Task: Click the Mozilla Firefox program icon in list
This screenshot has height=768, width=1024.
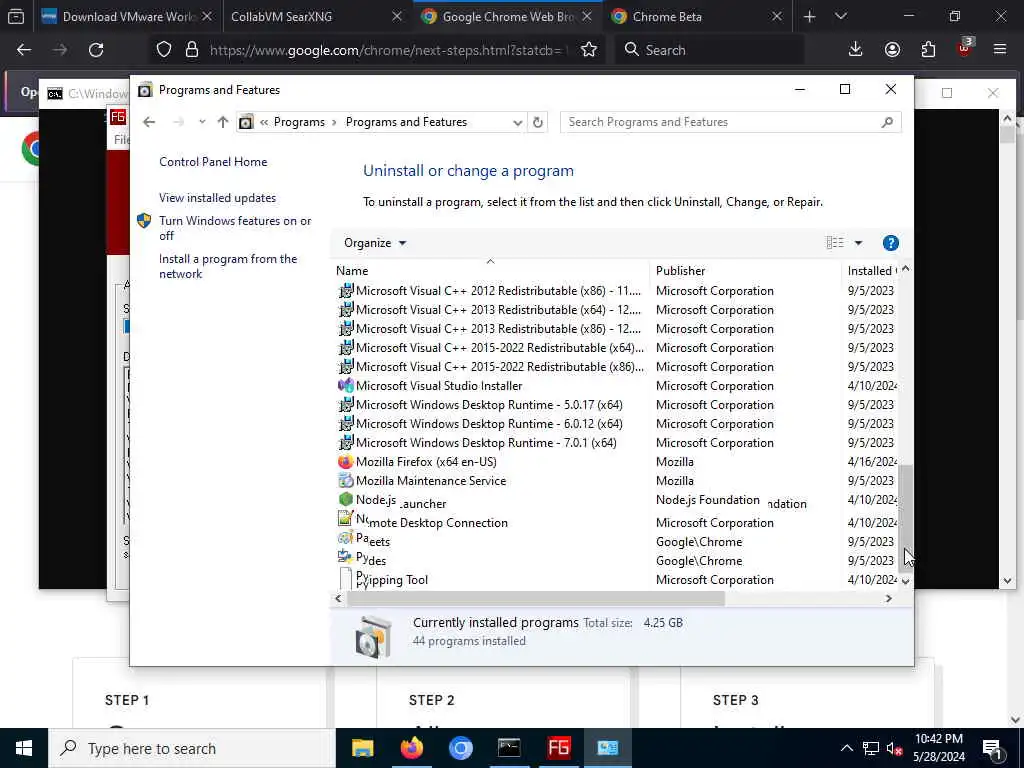Action: click(345, 462)
